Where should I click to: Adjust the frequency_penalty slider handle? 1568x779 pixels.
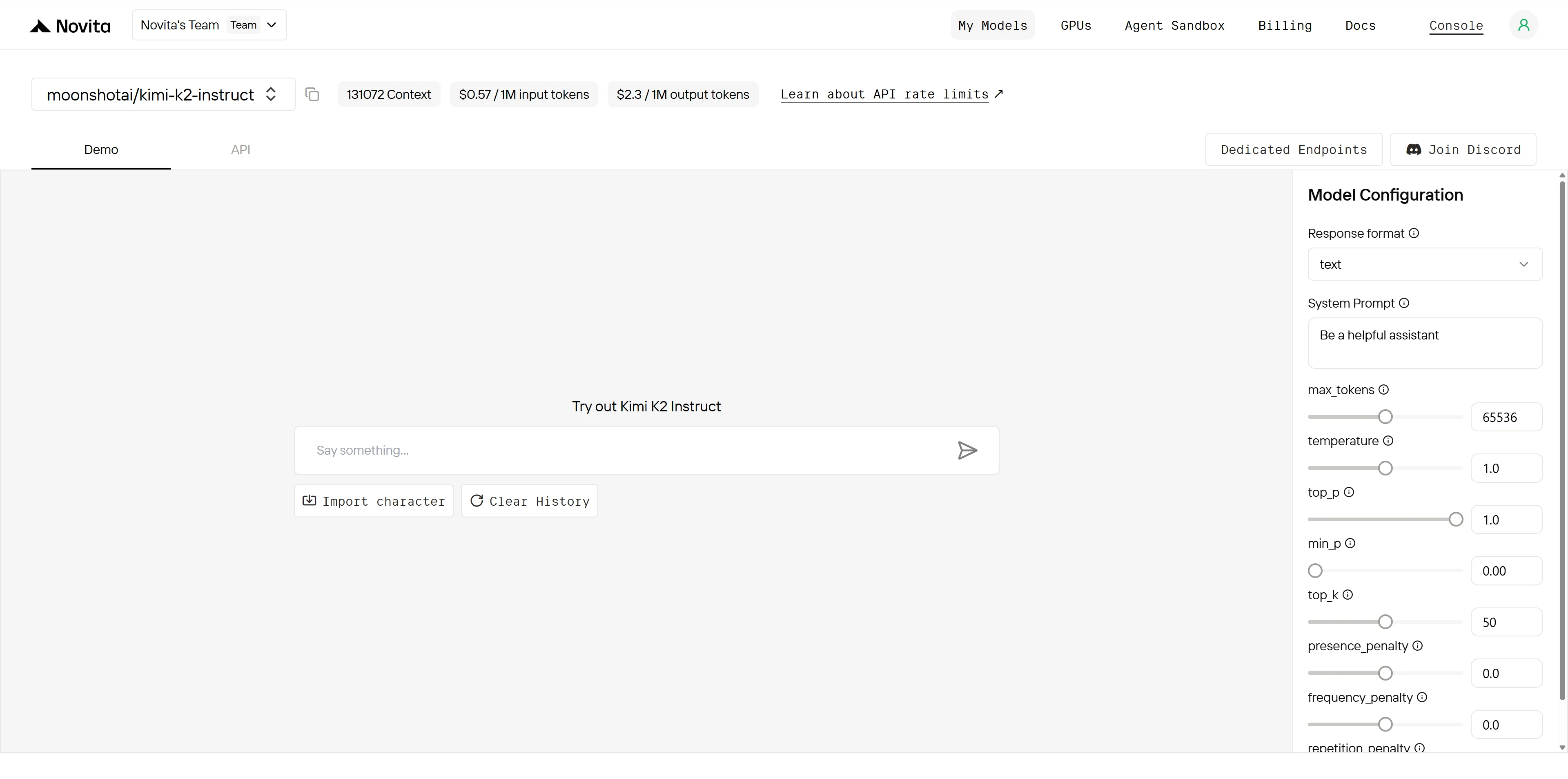pos(1385,724)
